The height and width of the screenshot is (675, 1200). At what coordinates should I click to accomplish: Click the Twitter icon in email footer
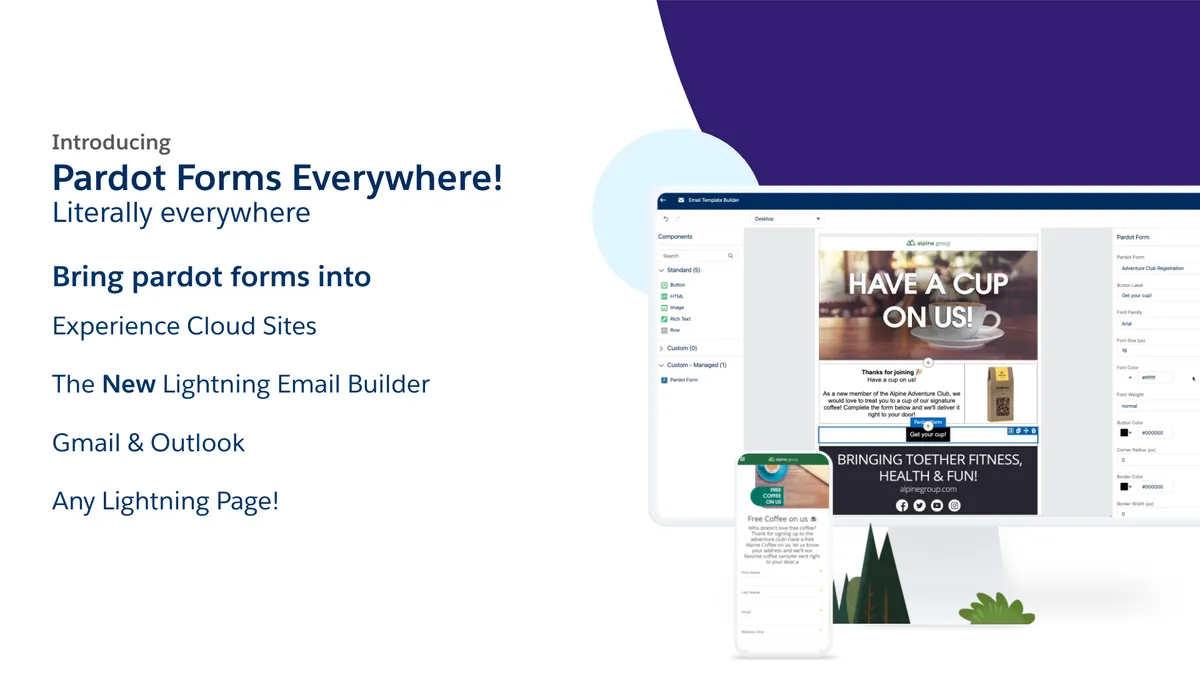920,505
